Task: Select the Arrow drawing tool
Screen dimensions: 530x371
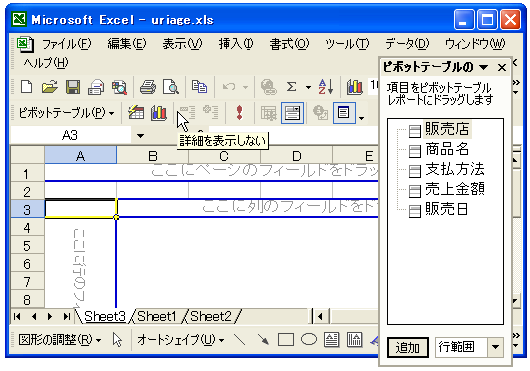Action: coord(263,340)
